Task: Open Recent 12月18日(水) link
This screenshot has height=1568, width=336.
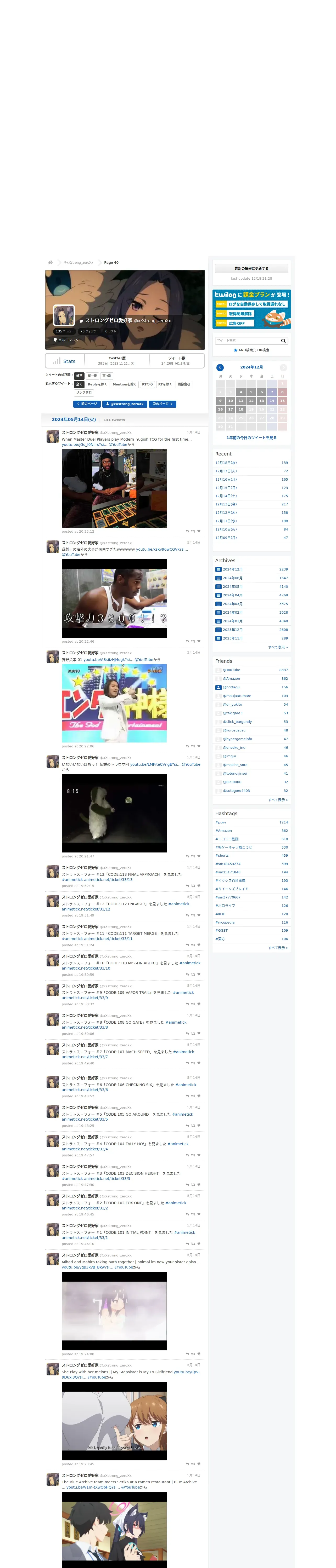Action: point(226,463)
